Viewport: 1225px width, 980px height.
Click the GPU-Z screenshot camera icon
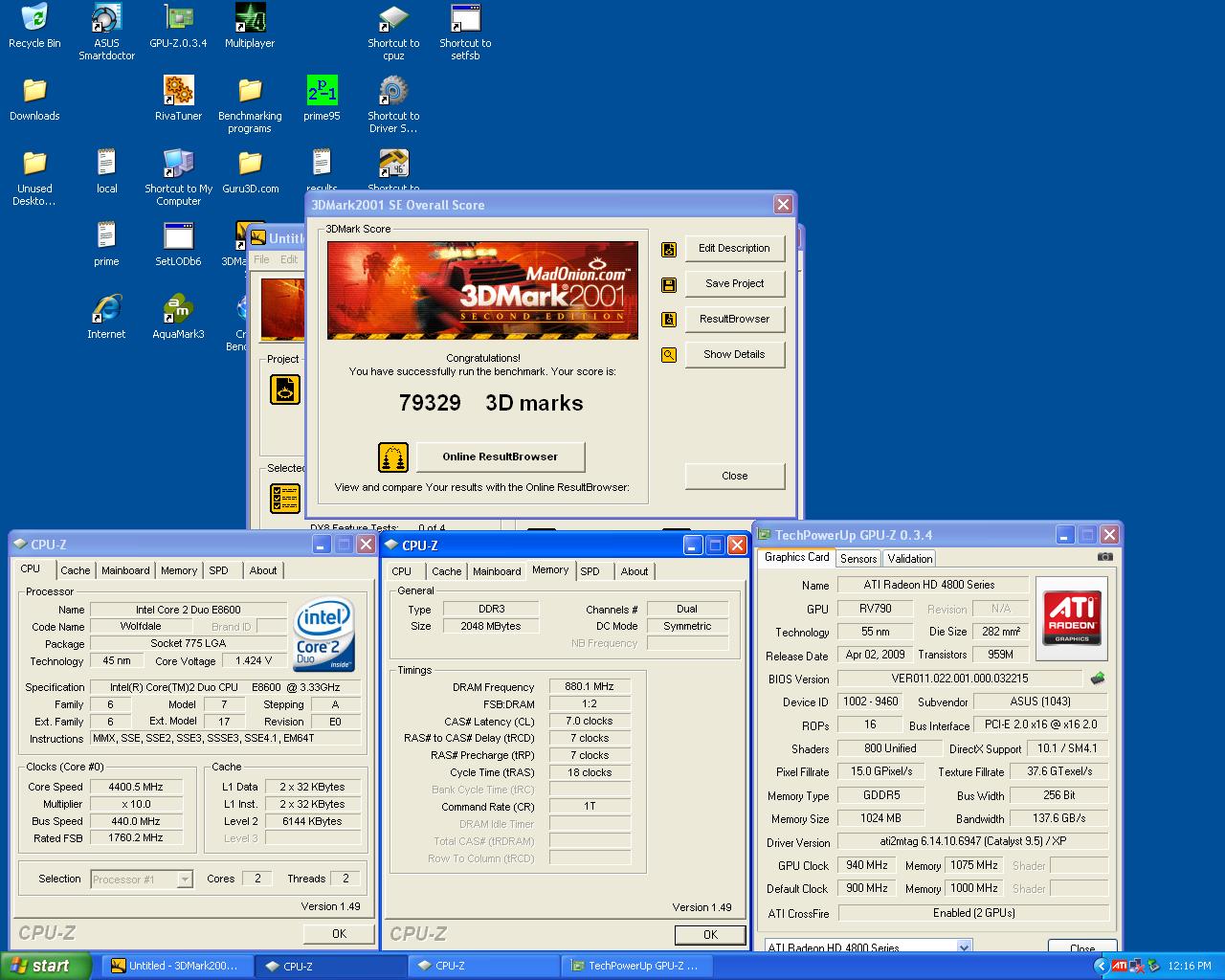1105,557
